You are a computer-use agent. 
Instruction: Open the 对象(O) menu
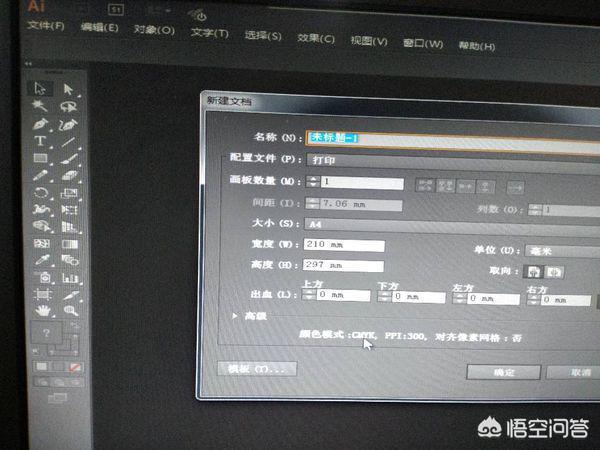click(154, 30)
